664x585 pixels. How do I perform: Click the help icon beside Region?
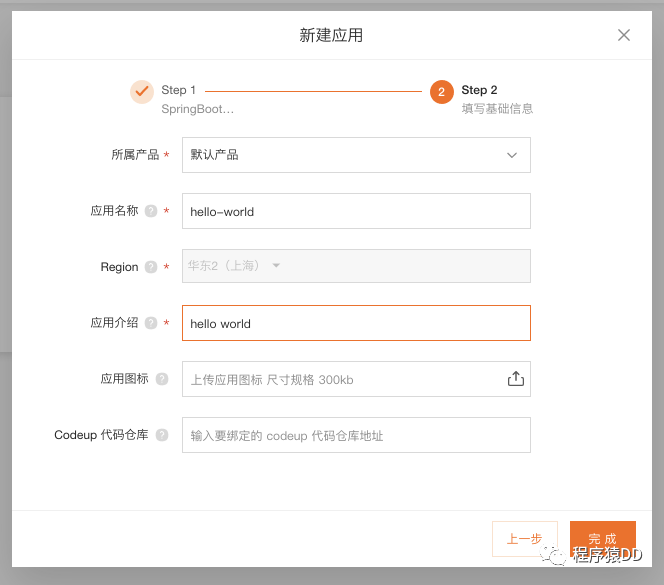click(151, 267)
